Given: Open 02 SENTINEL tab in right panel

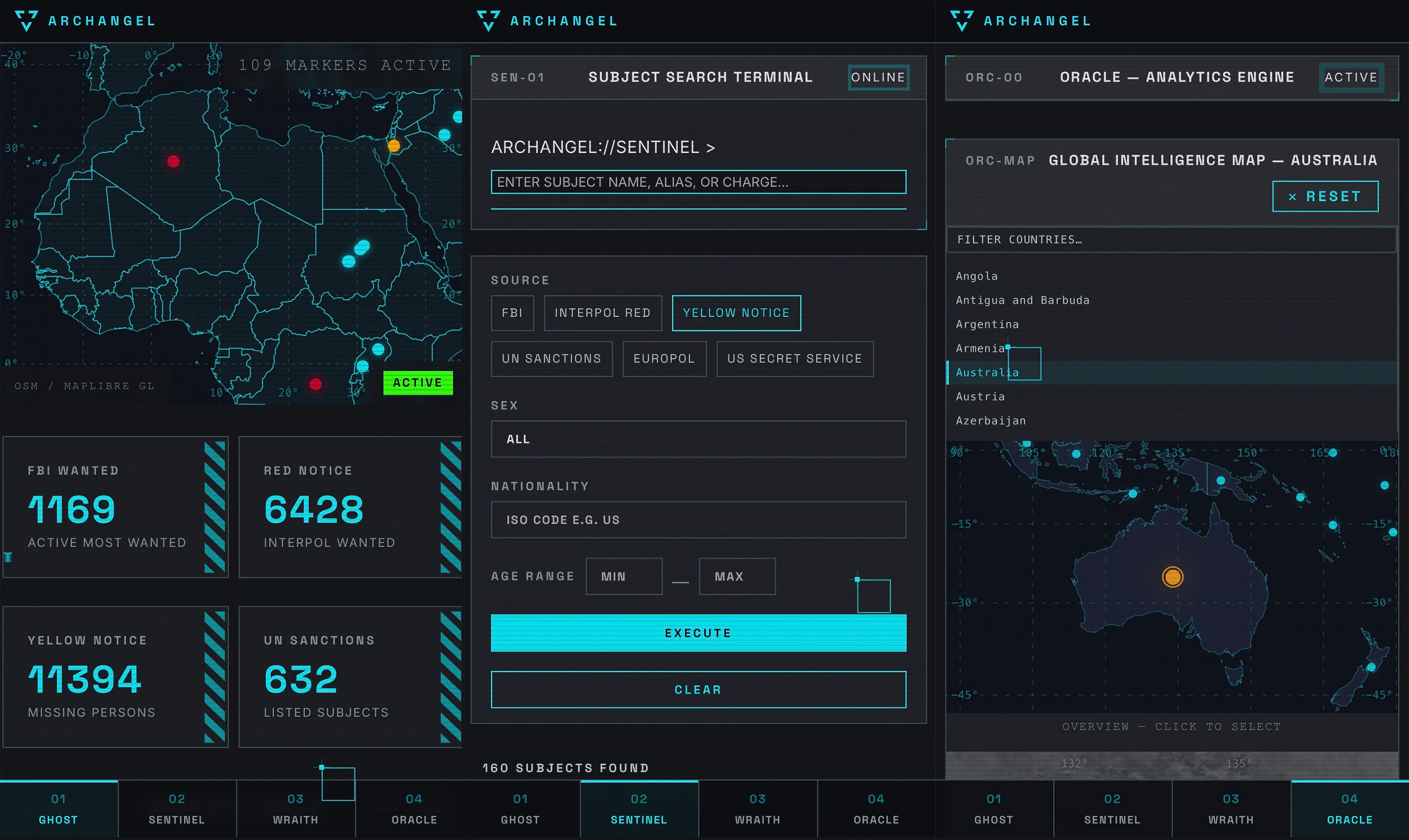Looking at the screenshot, I should coord(1112,809).
